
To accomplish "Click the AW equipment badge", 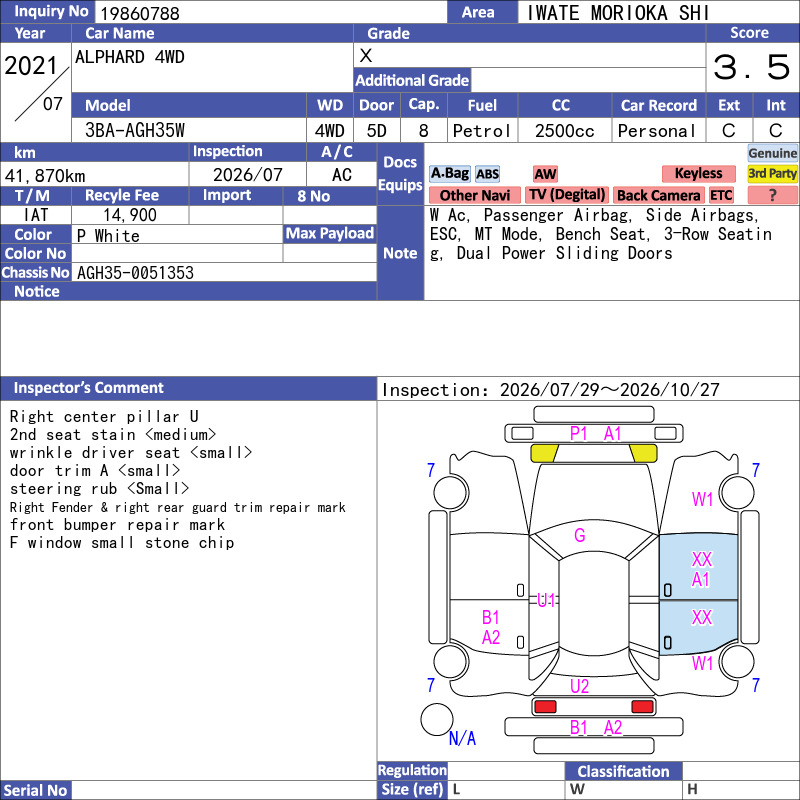I will [545, 174].
